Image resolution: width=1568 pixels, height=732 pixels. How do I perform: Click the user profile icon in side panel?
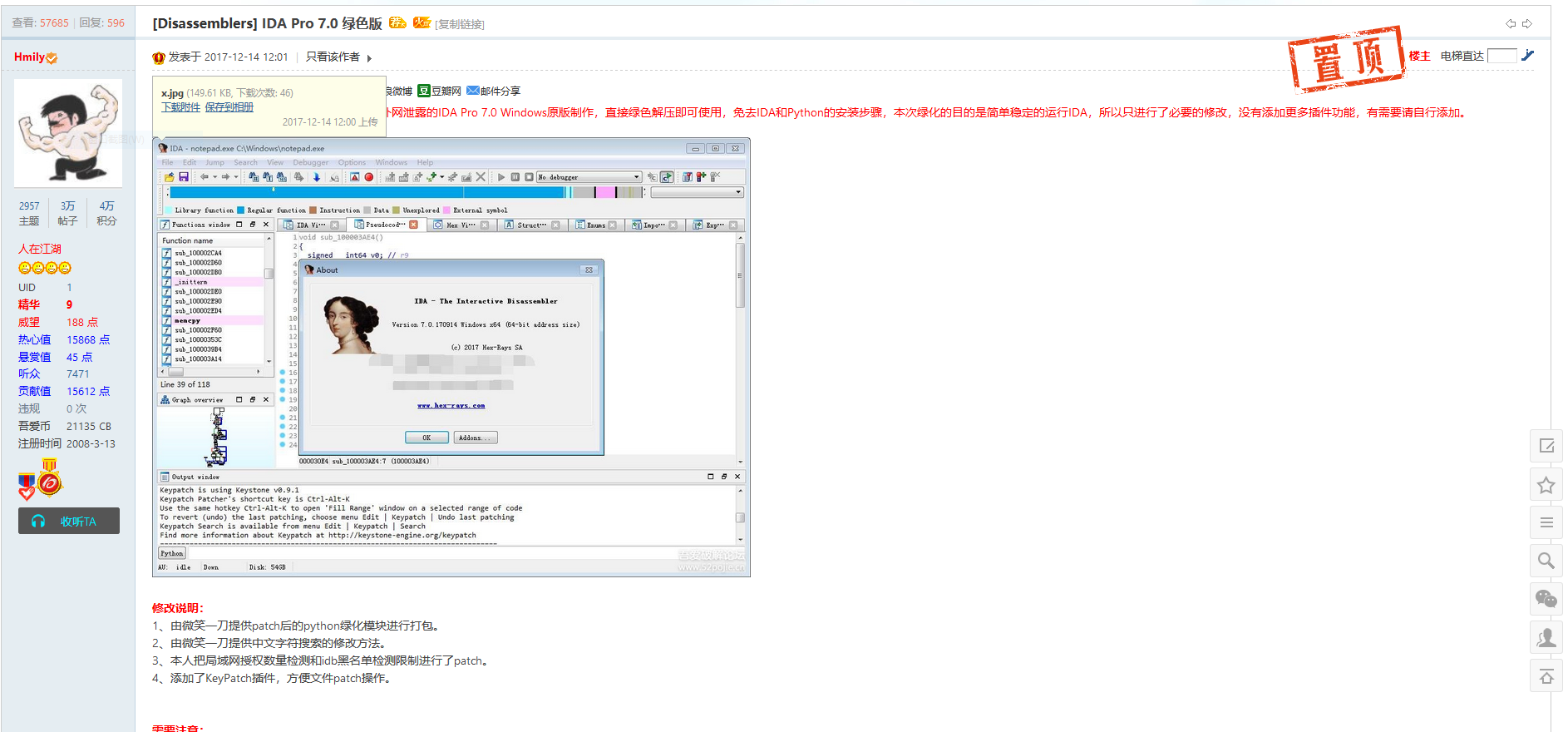[x=1546, y=637]
